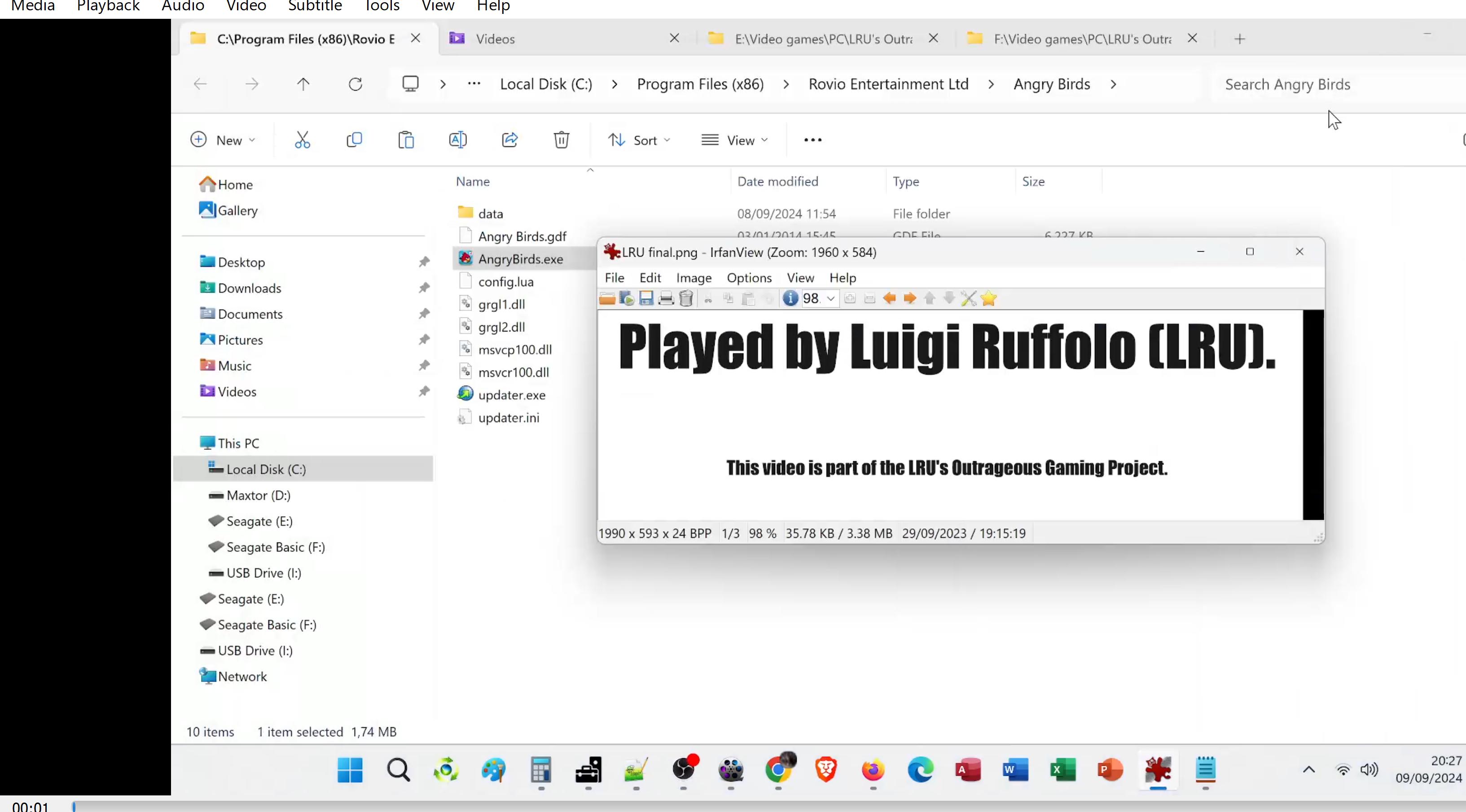The height and width of the screenshot is (812, 1466).
Task: Click the IrfanView Save floppy icon
Action: pos(646,298)
